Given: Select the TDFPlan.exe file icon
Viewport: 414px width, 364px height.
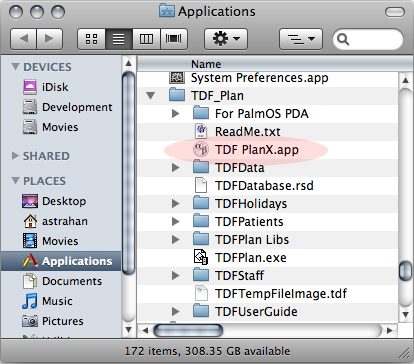Looking at the screenshot, I should tap(201, 257).
